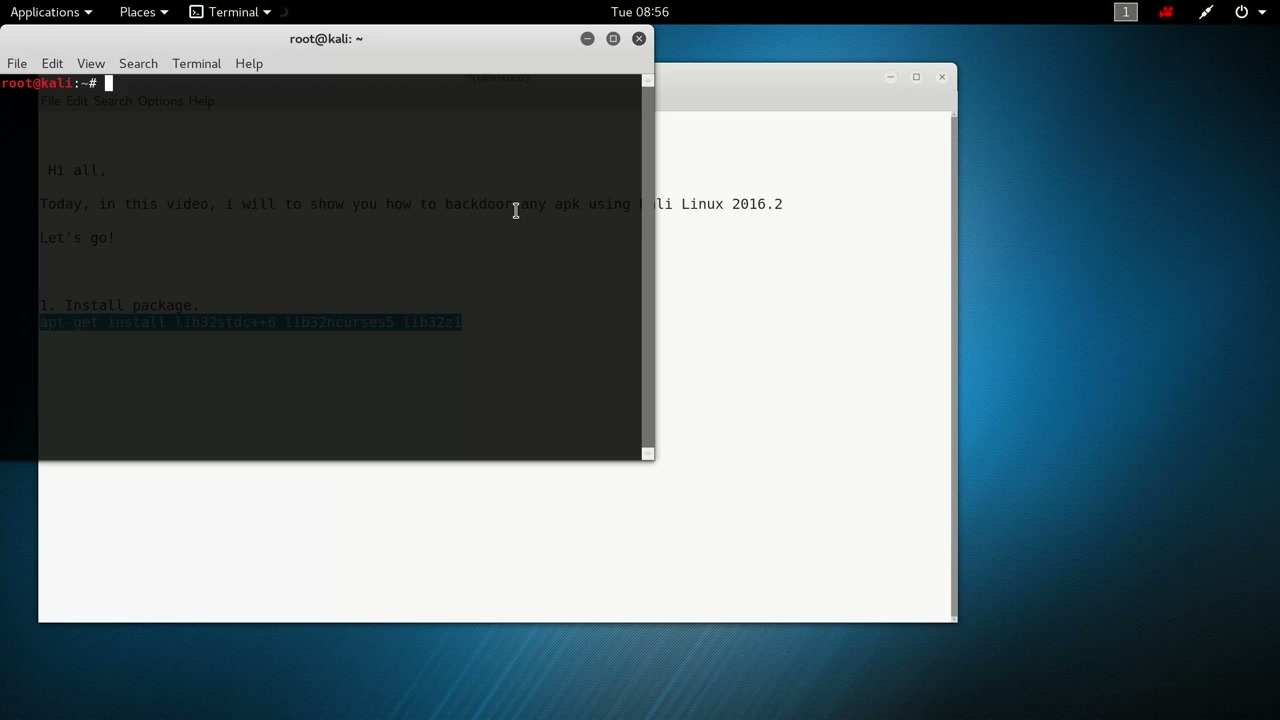Click the workspace indicator labeled 1
The image size is (1280, 720).
[x=1126, y=12]
